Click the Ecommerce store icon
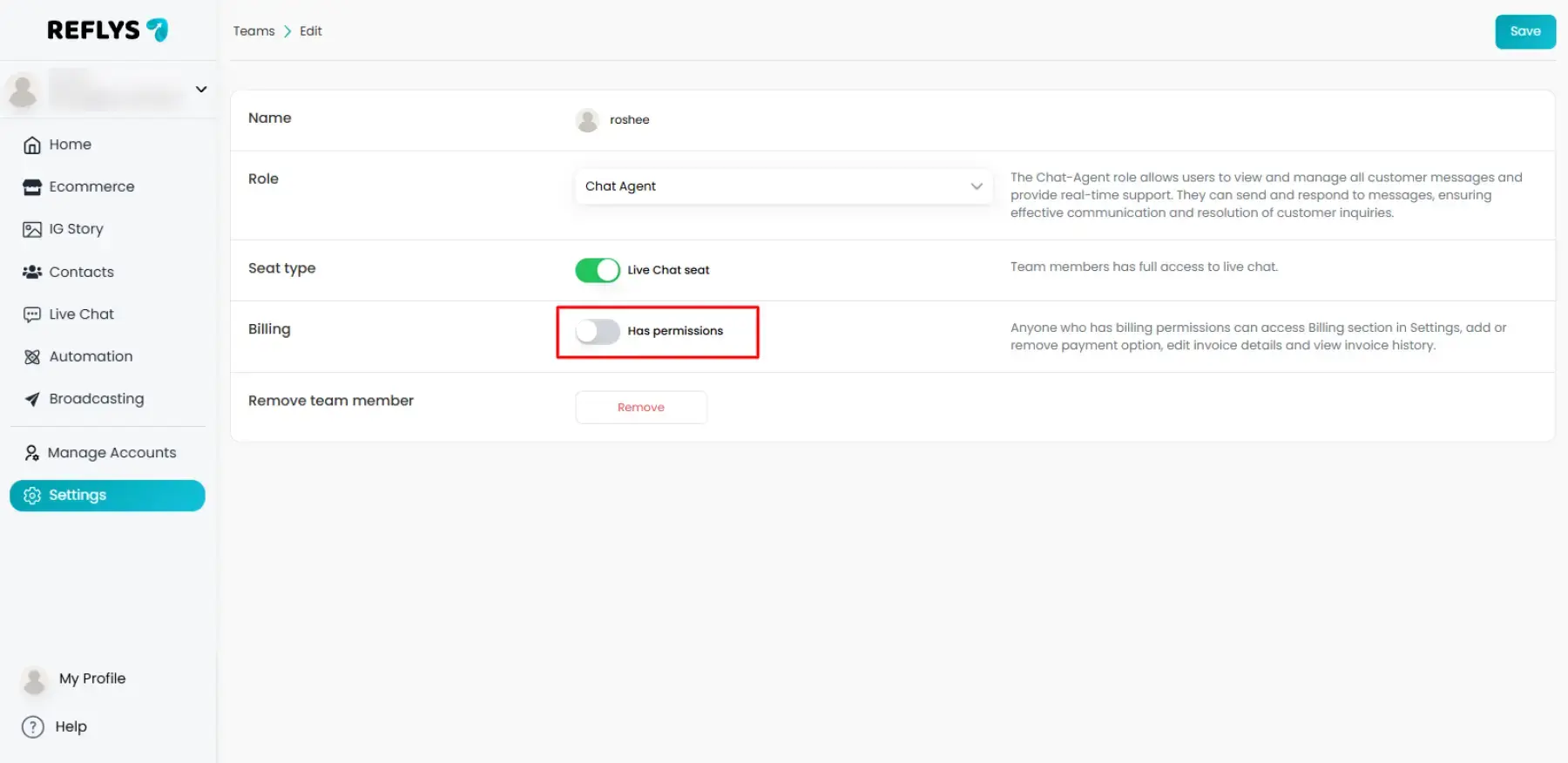This screenshot has height=763, width=1568. coord(32,187)
